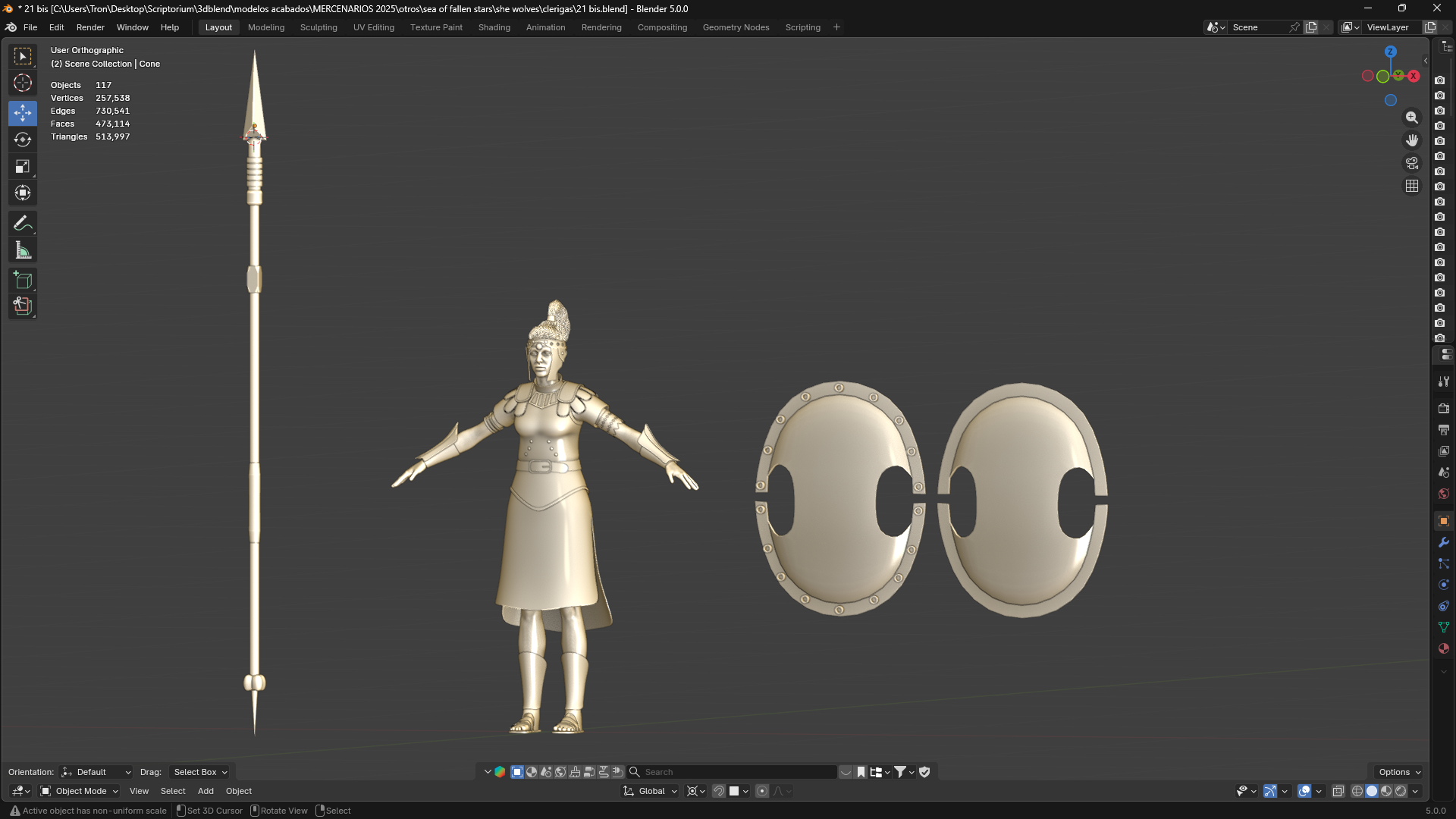The image size is (1456, 819).
Task: Enable X-ray toggle in viewport header
Action: pyautogui.click(x=1338, y=791)
